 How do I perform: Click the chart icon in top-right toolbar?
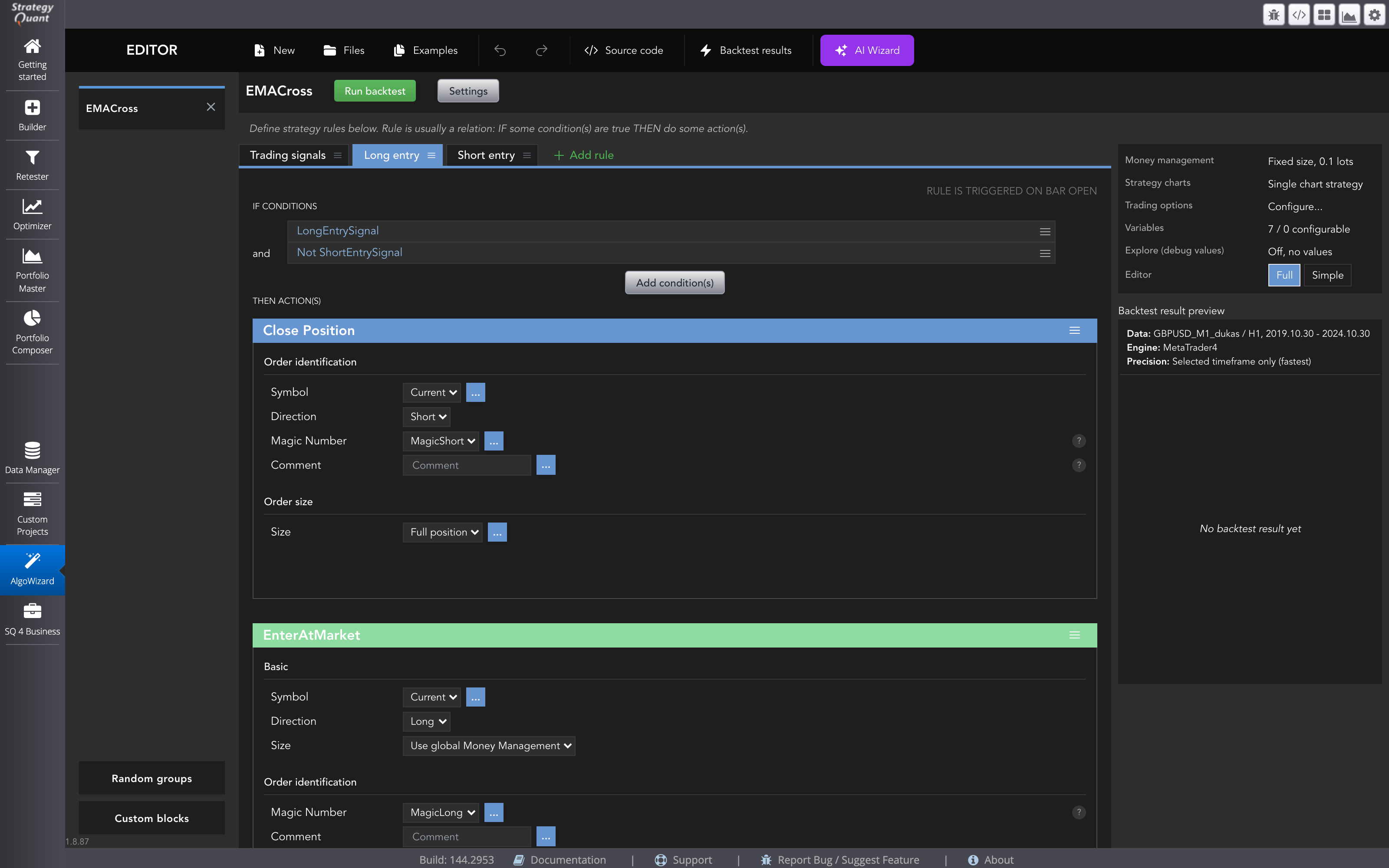[1350, 15]
